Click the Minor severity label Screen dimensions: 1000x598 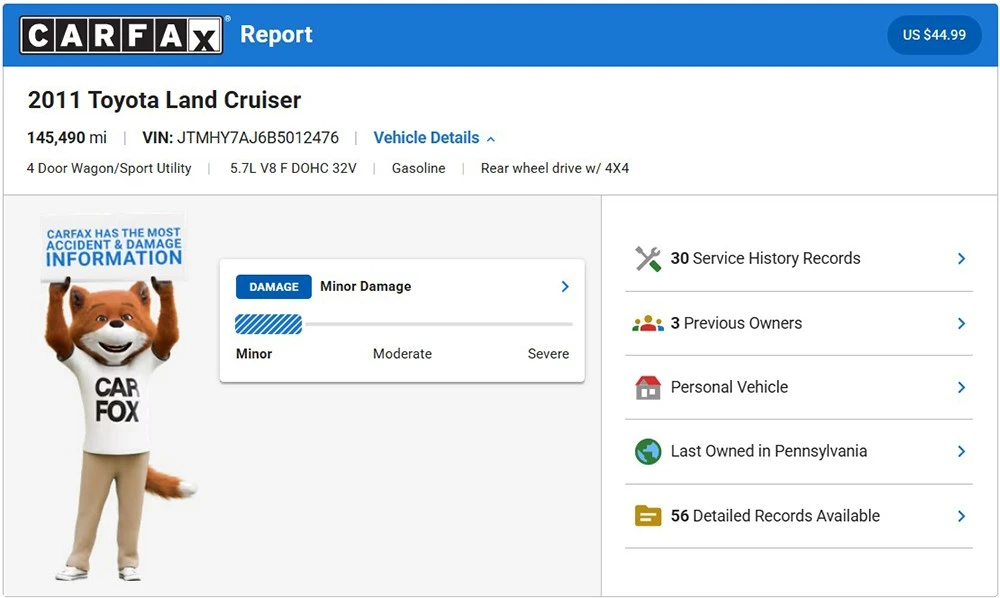point(254,354)
